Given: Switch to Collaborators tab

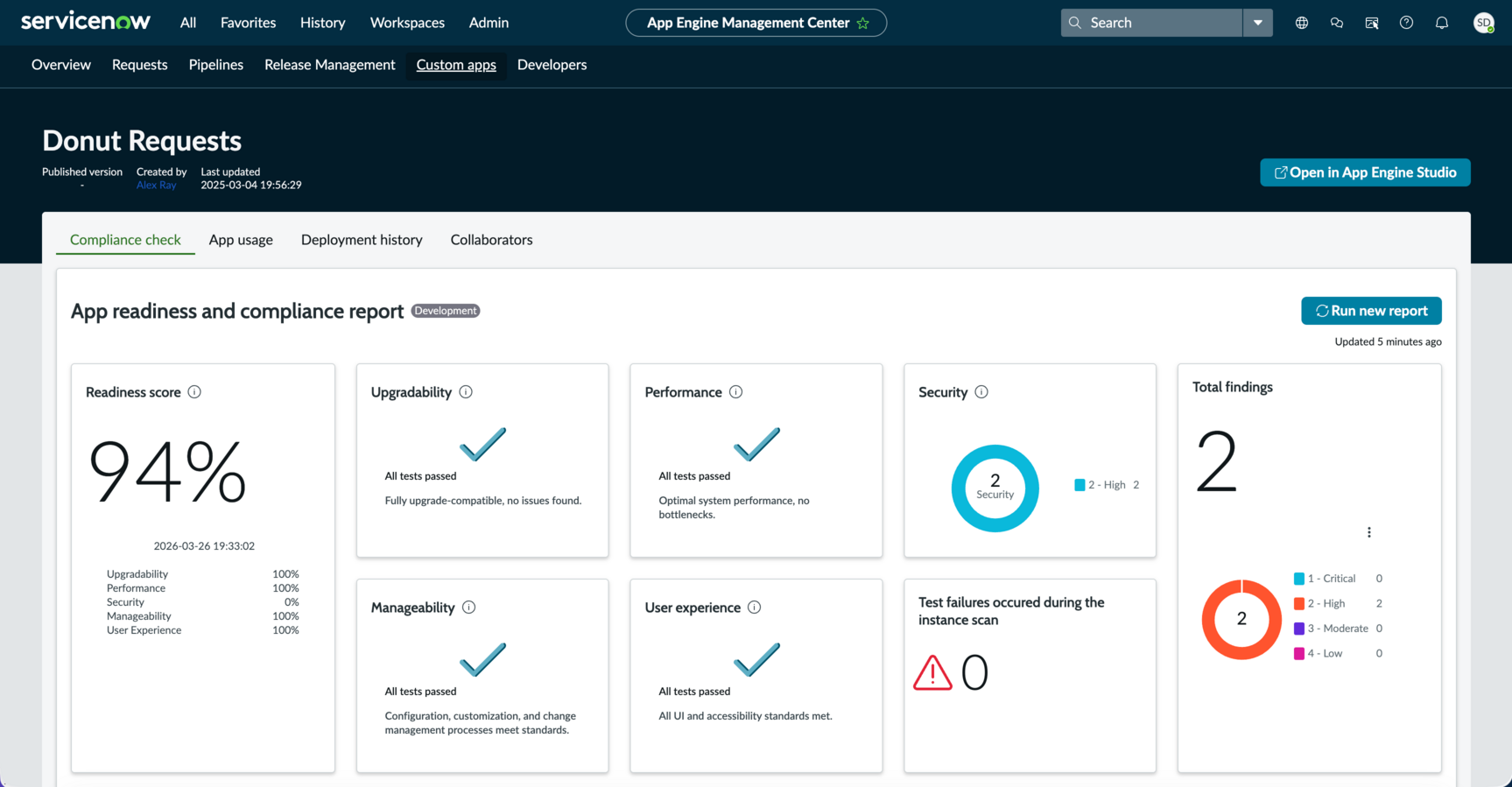Looking at the screenshot, I should [491, 240].
